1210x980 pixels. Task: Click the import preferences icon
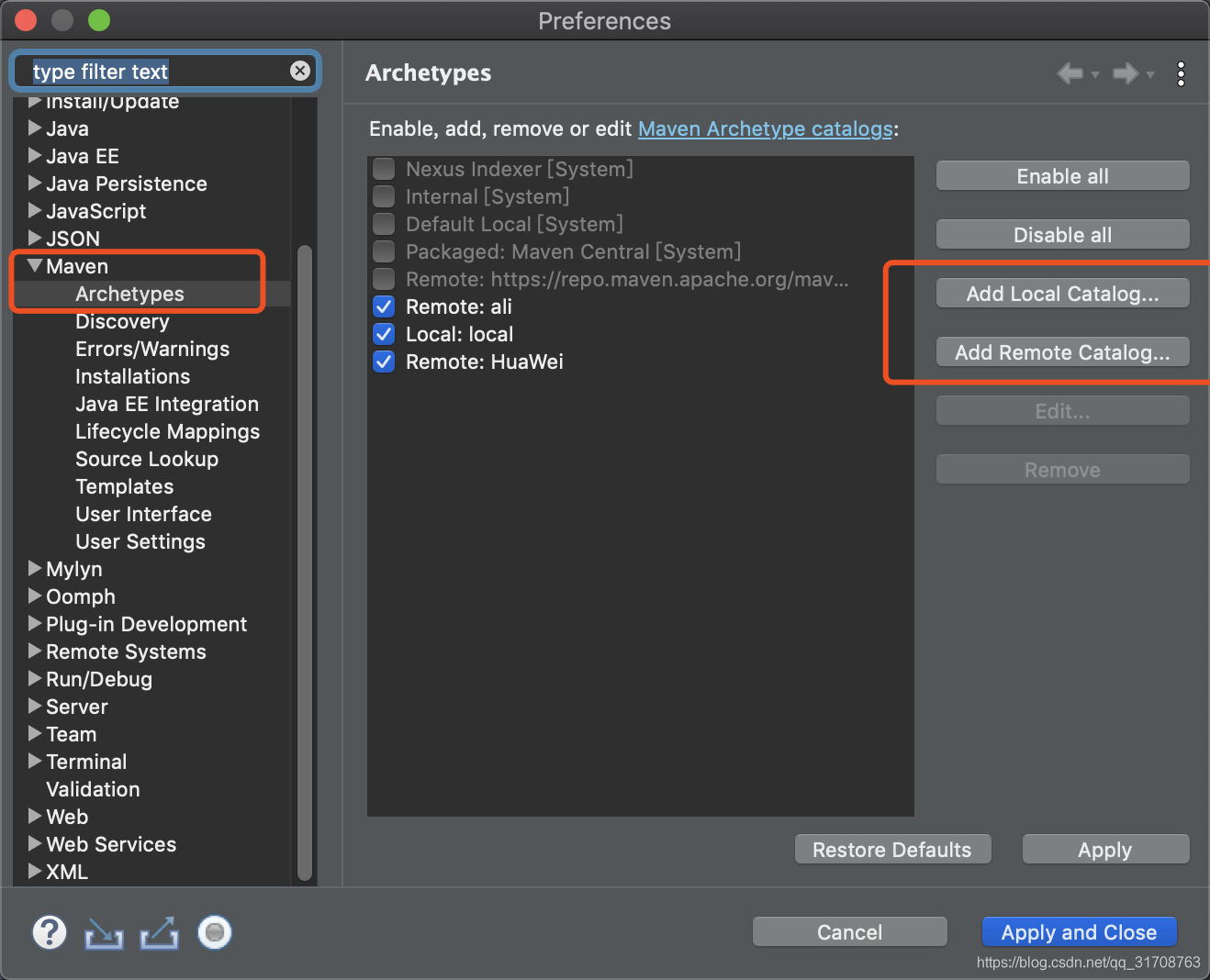point(104,932)
